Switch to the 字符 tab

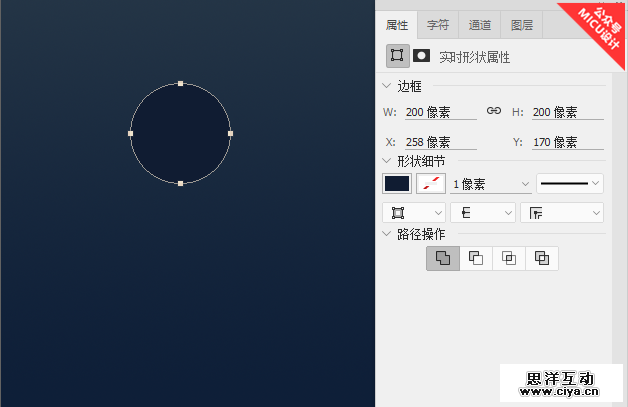click(438, 25)
